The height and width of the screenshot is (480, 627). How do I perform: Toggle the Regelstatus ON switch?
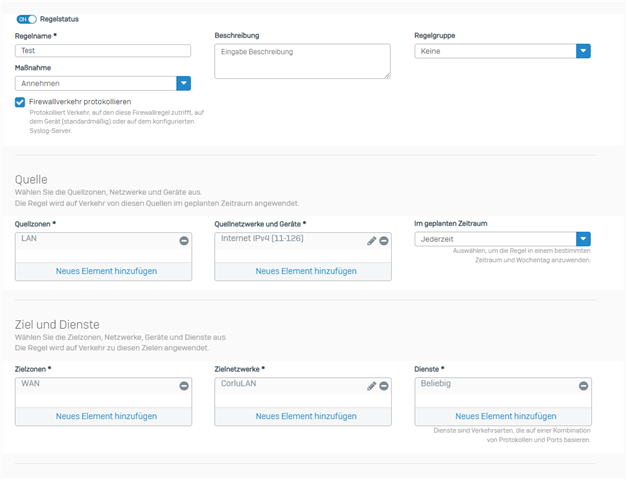coord(26,19)
